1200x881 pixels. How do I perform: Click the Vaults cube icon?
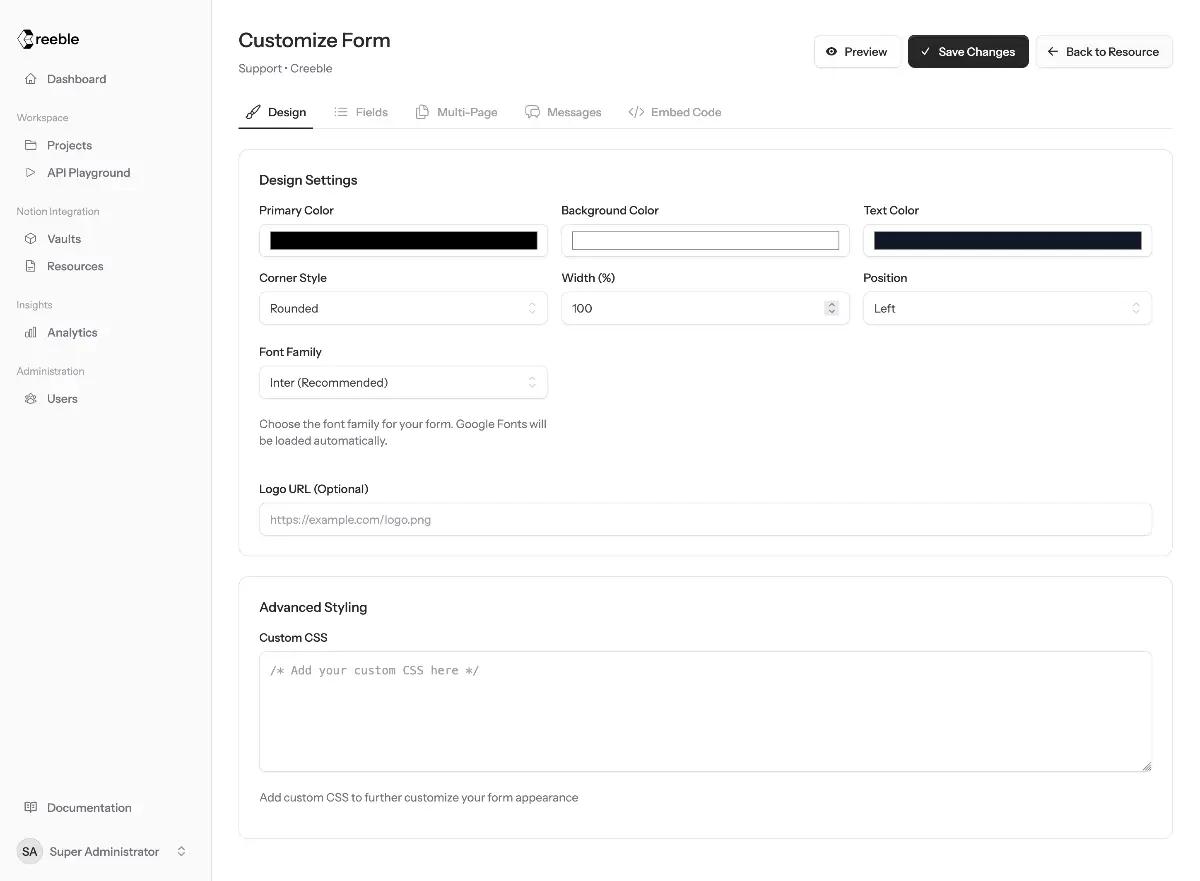point(31,239)
